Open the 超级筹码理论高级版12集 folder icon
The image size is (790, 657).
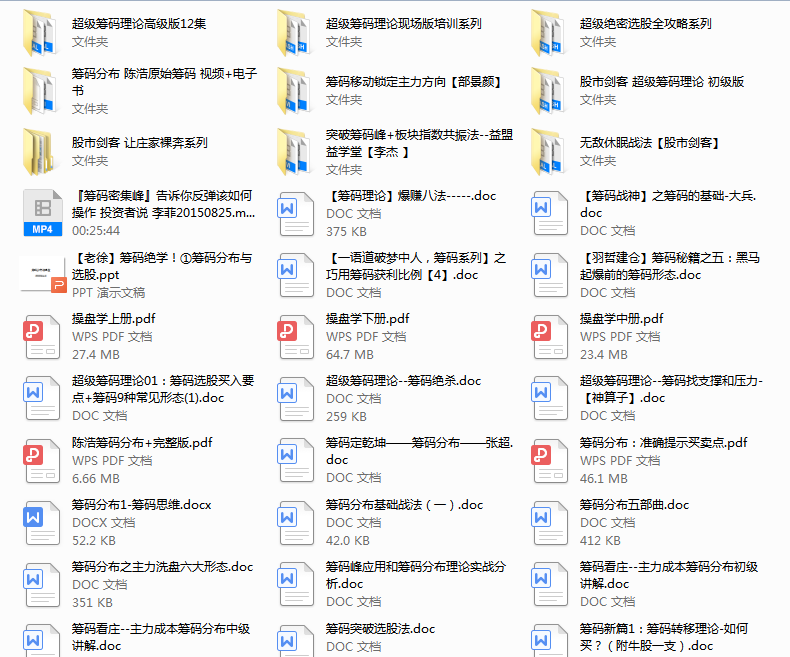click(41, 32)
